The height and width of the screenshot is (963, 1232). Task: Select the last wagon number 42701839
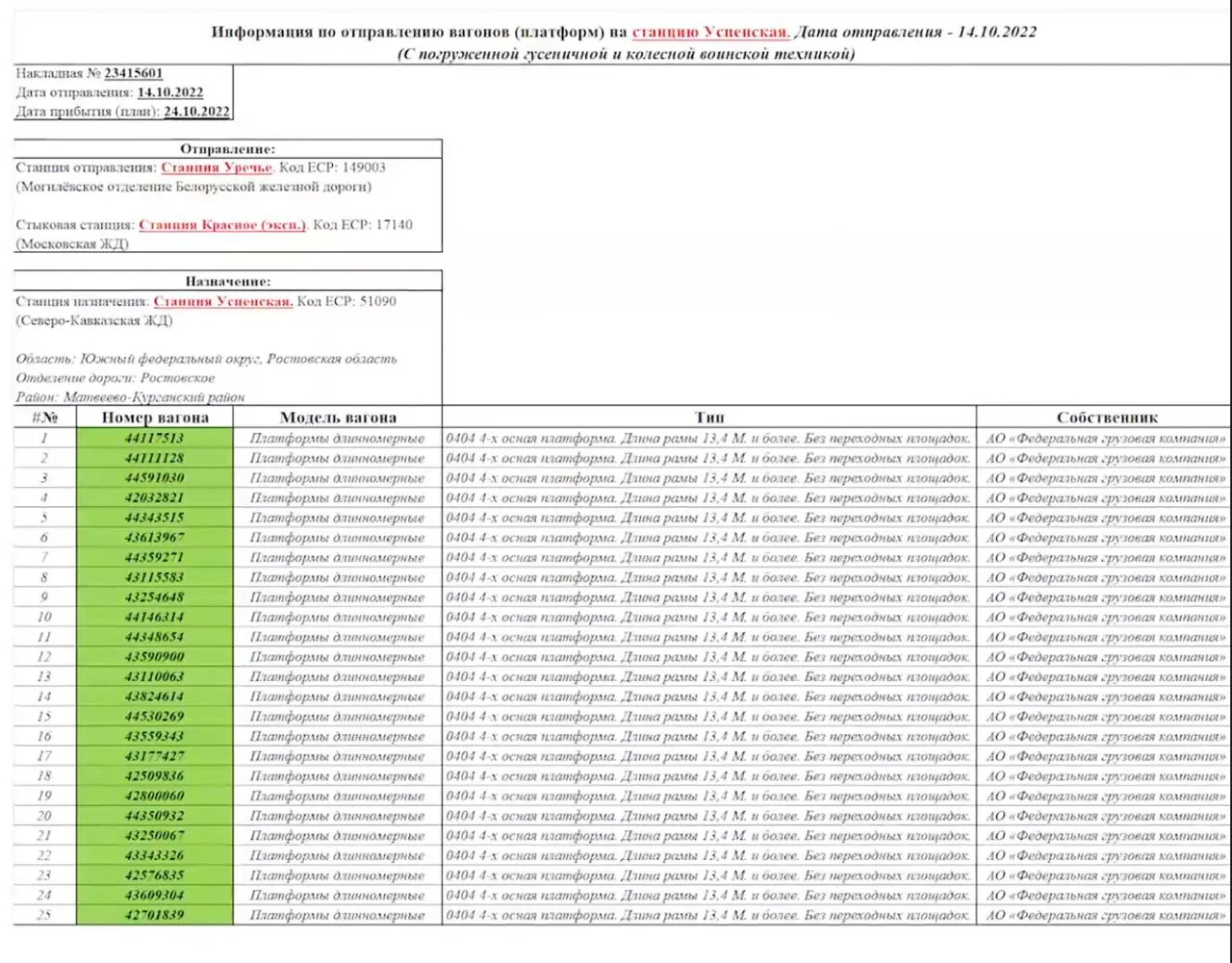[x=157, y=915]
